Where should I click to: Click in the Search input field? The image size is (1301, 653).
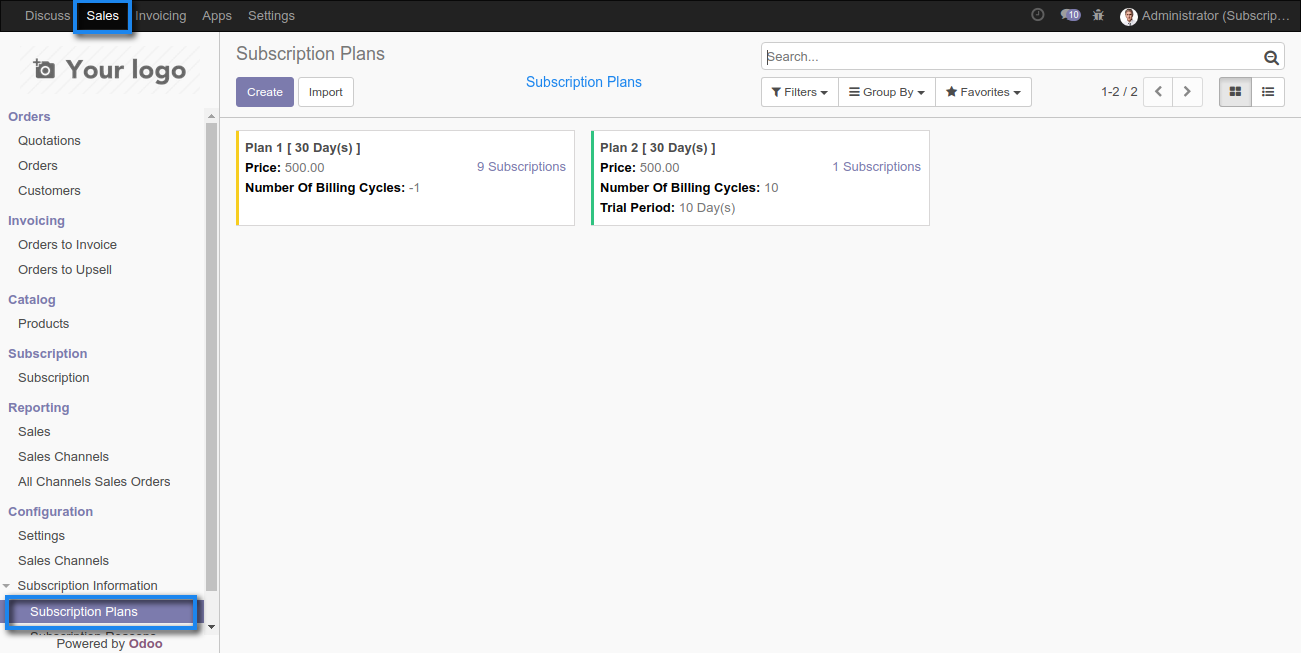click(1010, 57)
